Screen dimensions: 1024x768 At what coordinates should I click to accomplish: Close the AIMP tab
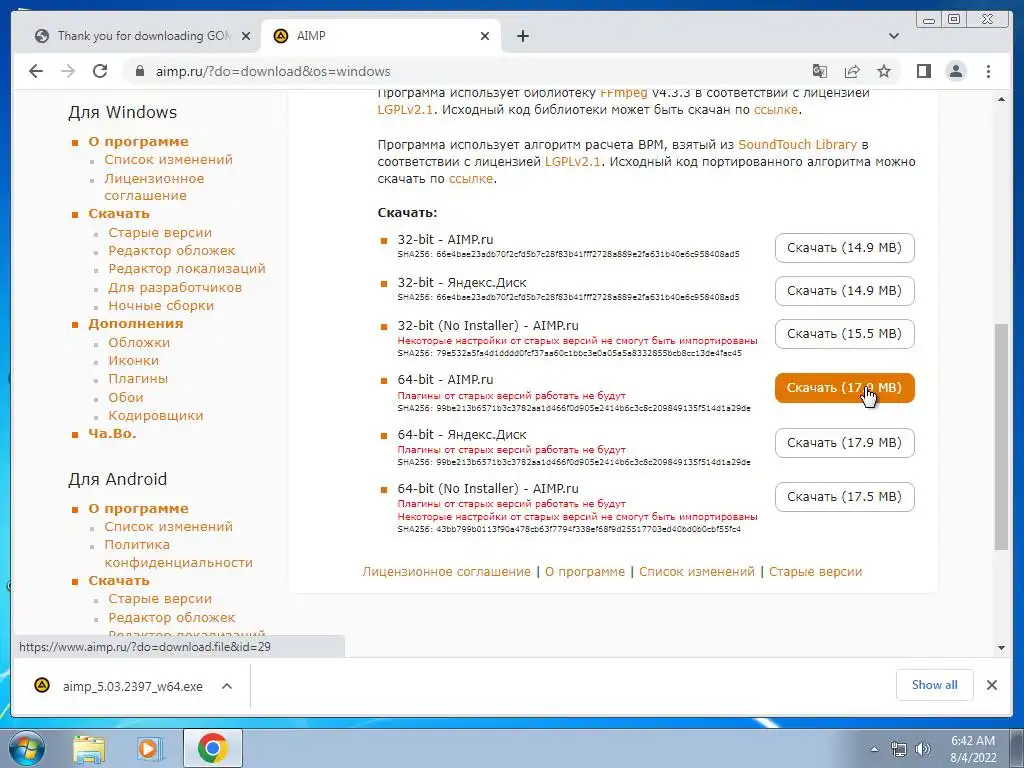tap(485, 36)
